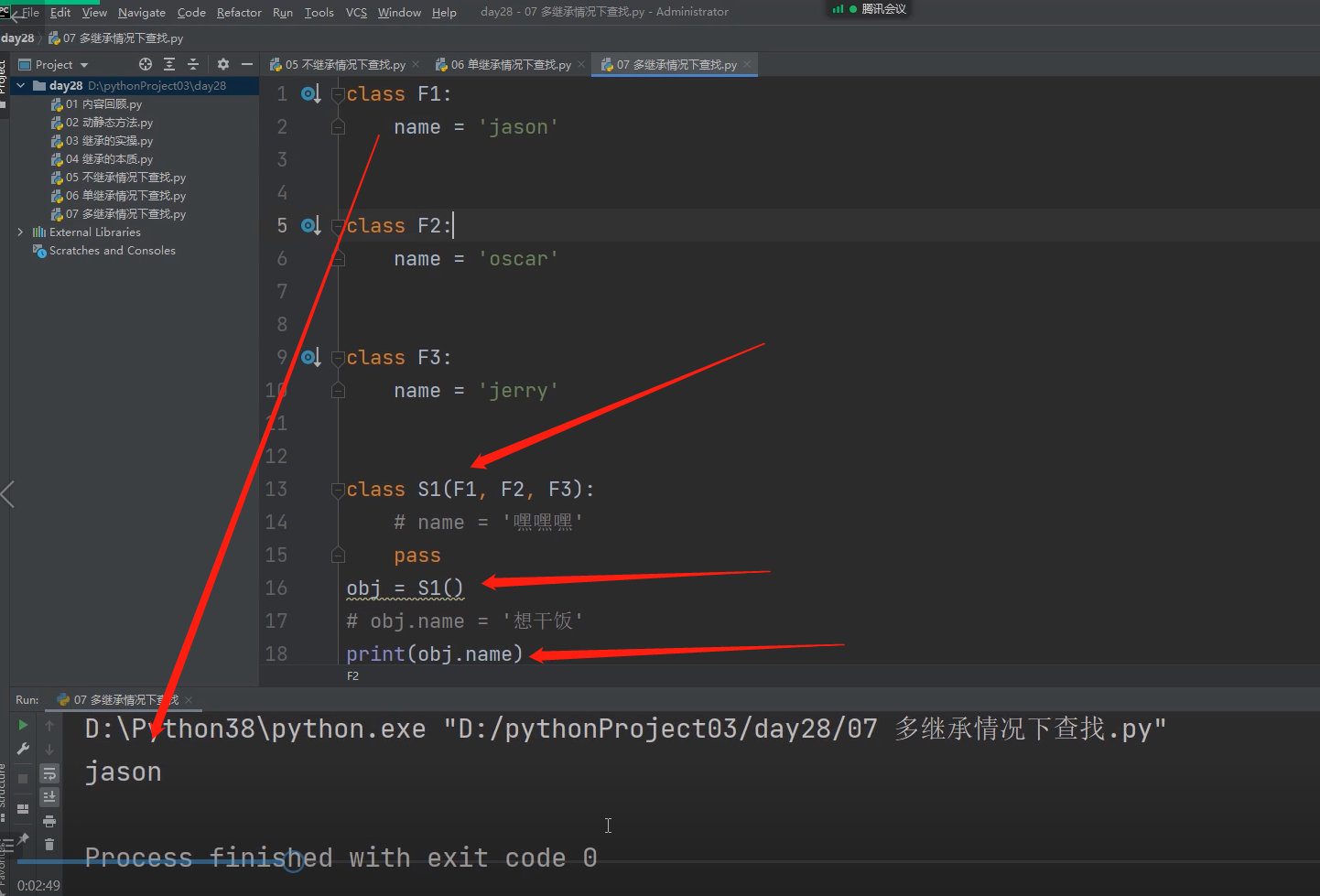This screenshot has width=1320, height=896.
Task: Click the video progress bar circular handle
Action: pyautogui.click(x=293, y=861)
